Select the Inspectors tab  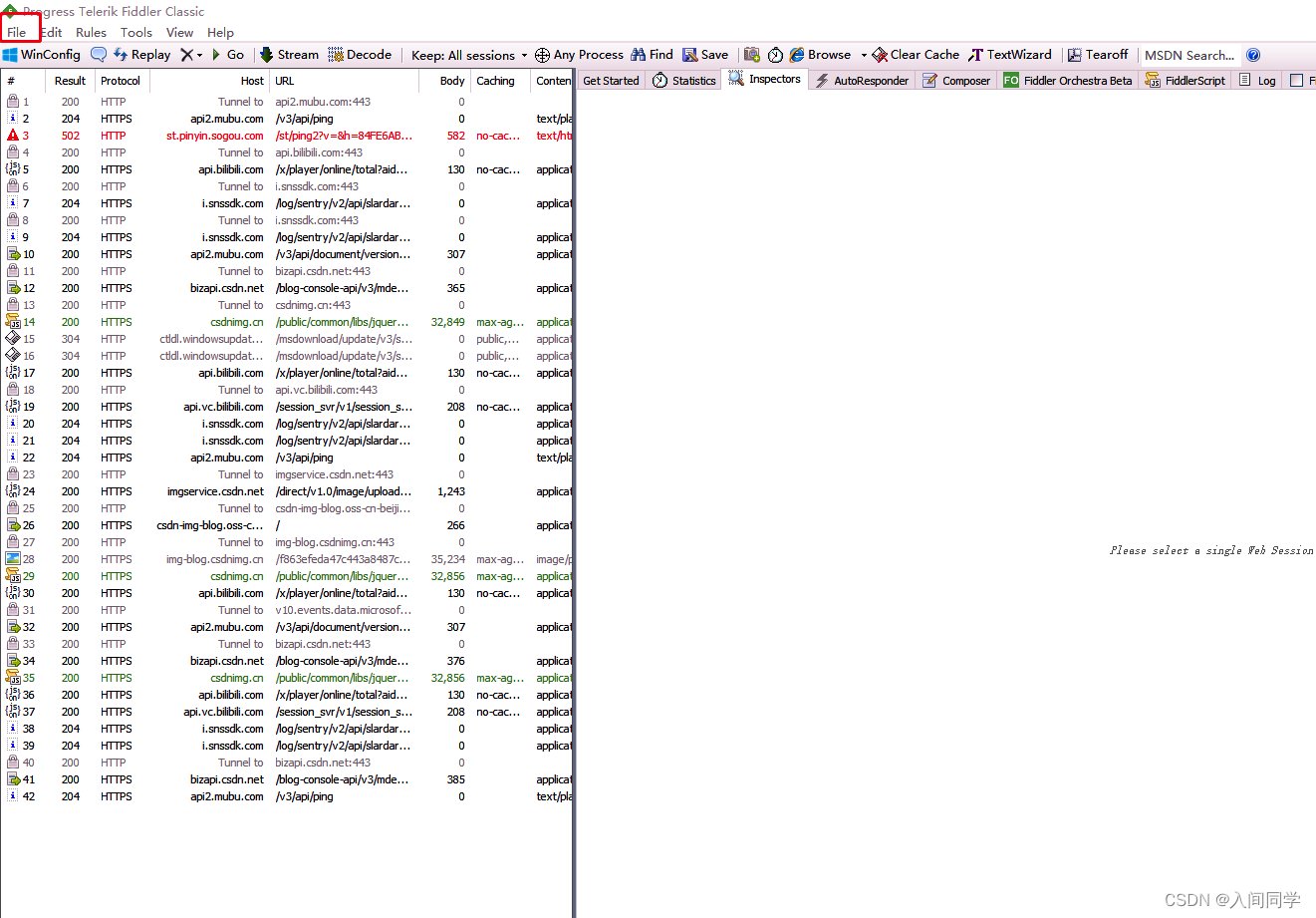(765, 79)
